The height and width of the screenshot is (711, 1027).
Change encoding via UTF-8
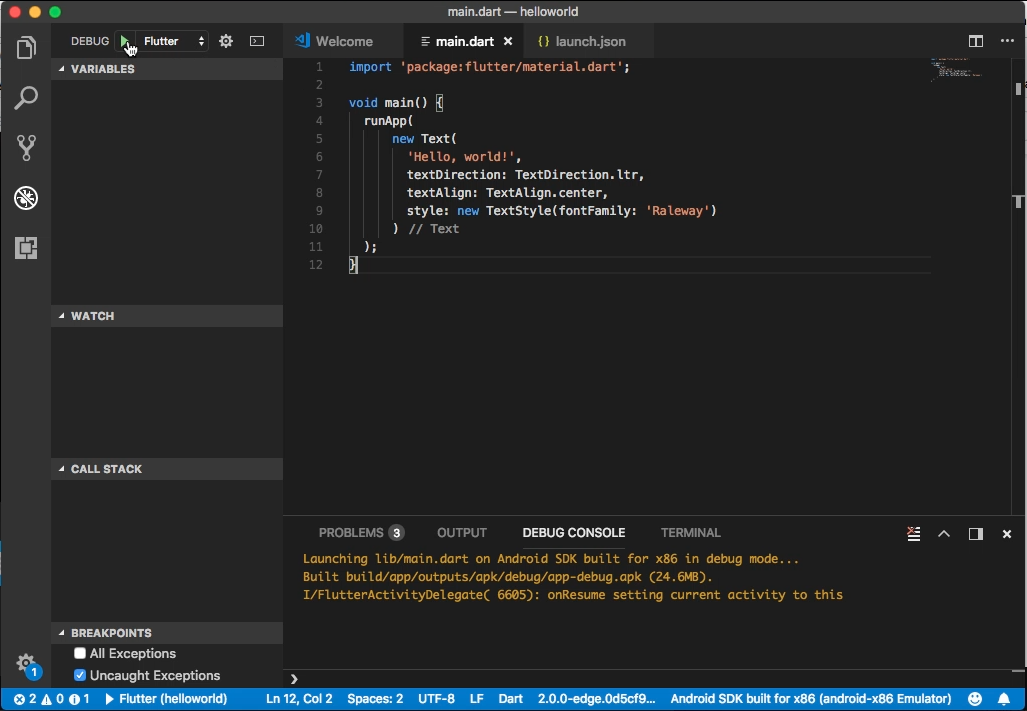point(436,699)
